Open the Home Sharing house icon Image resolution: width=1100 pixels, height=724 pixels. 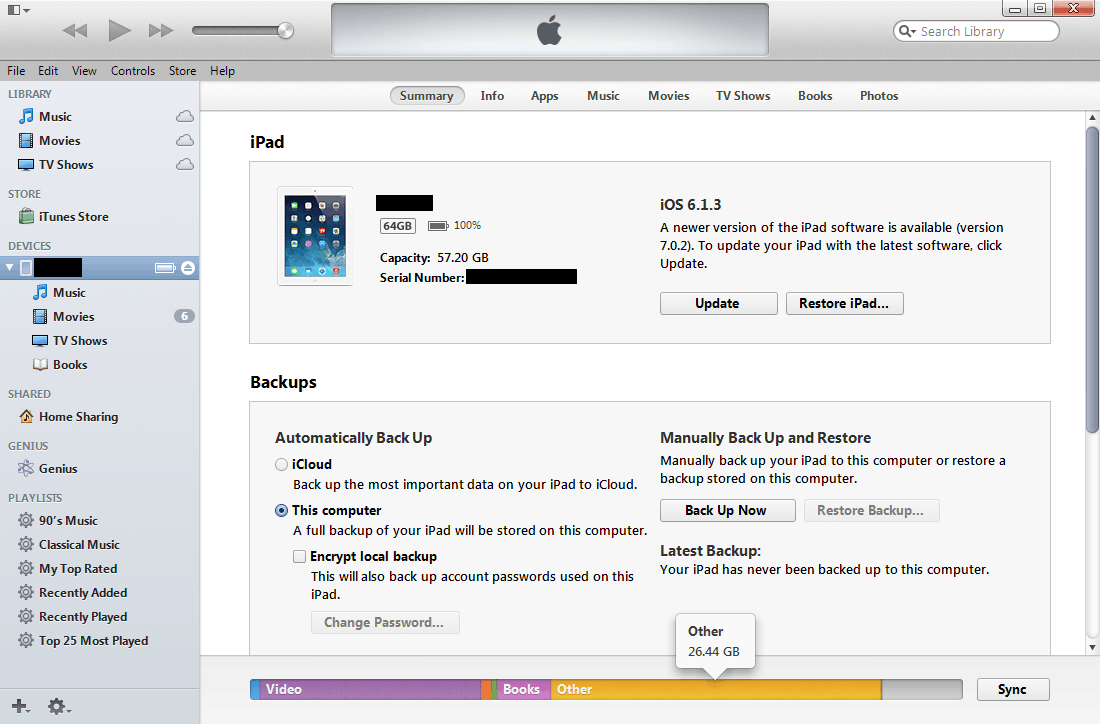(26, 416)
